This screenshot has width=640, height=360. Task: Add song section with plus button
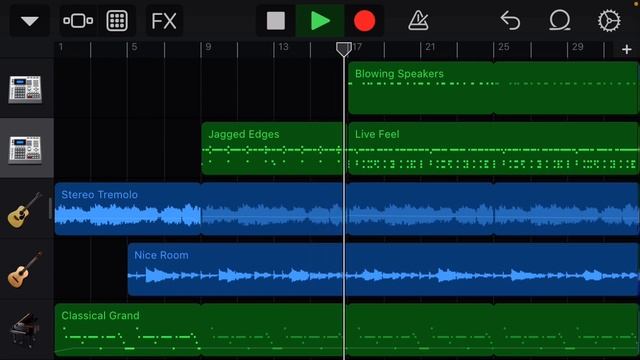pos(627,50)
